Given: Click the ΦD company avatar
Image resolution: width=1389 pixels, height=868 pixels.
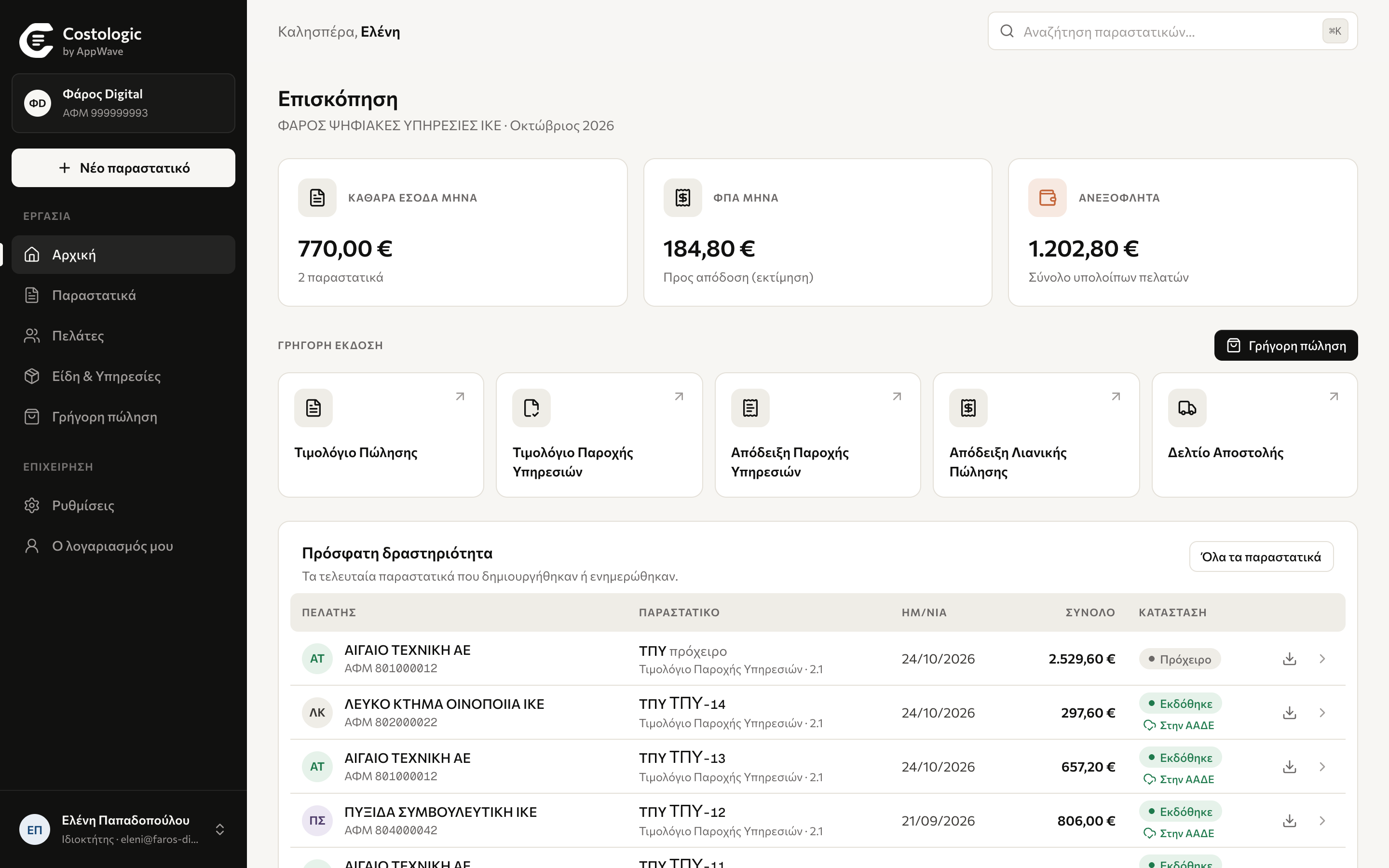Looking at the screenshot, I should [38, 103].
